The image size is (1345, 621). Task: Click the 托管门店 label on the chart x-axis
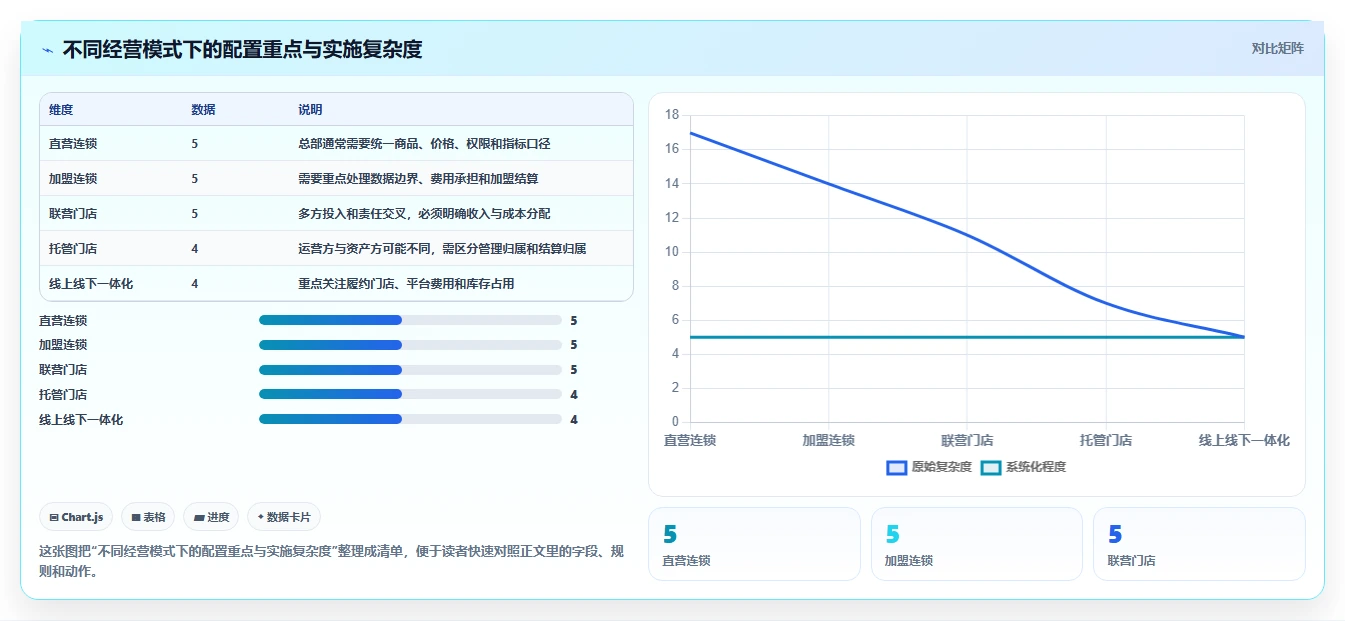1106,441
